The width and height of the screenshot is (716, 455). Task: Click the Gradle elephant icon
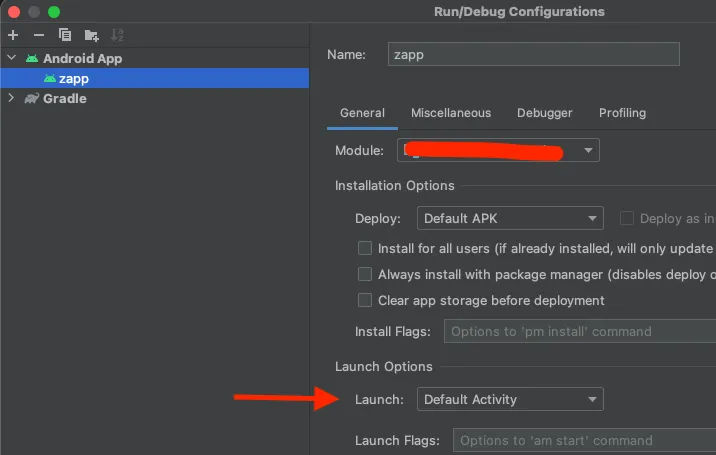(x=32, y=99)
